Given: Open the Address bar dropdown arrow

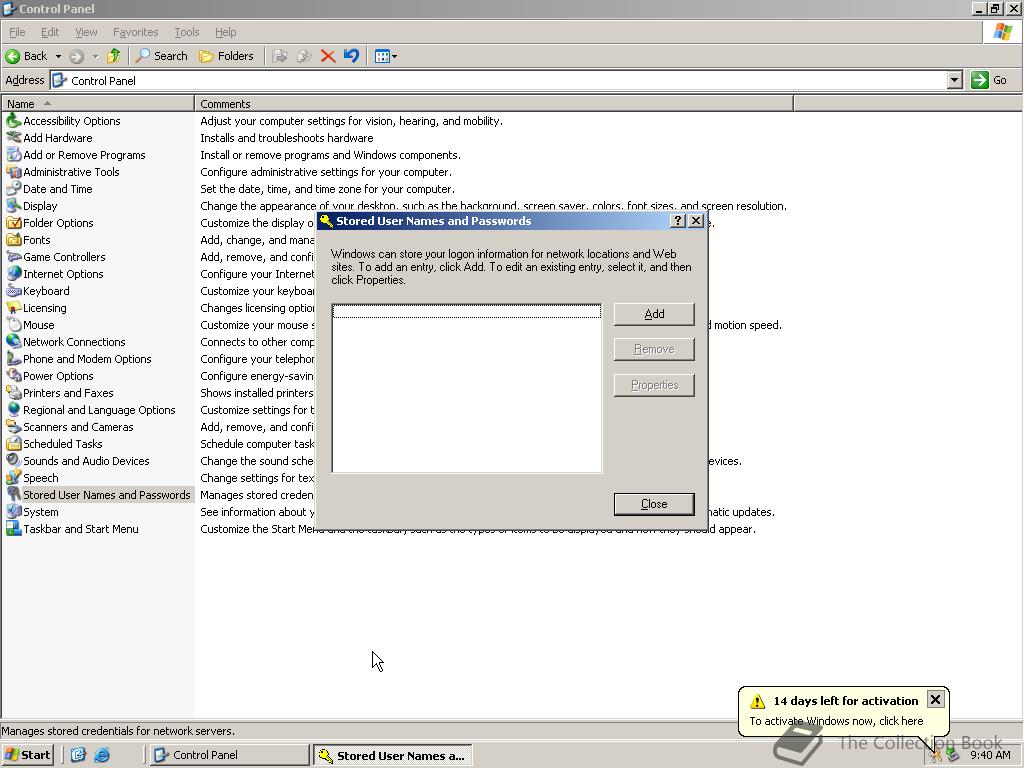Looking at the screenshot, I should 954,80.
